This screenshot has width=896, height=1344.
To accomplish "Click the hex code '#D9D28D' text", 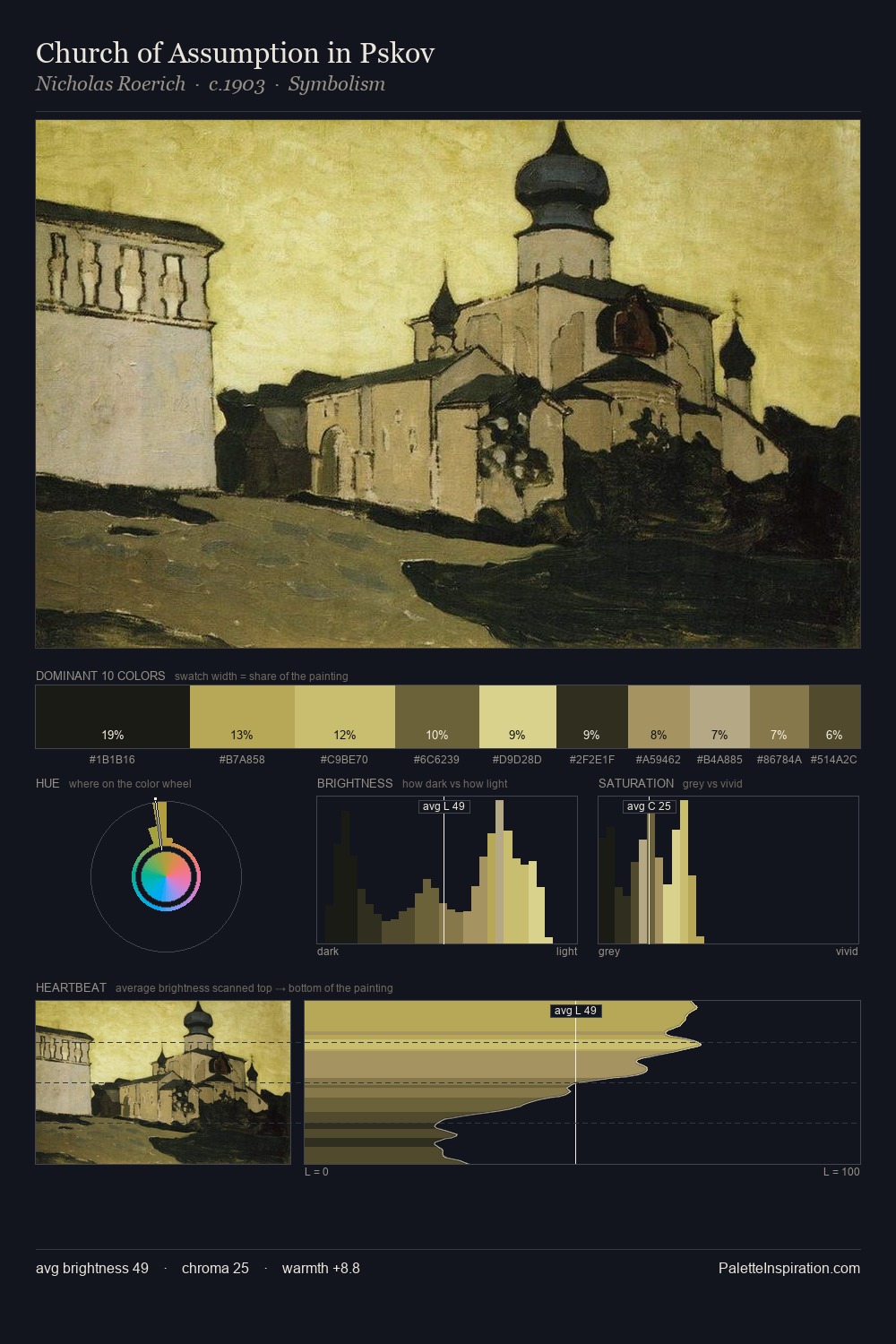I will click(x=517, y=759).
